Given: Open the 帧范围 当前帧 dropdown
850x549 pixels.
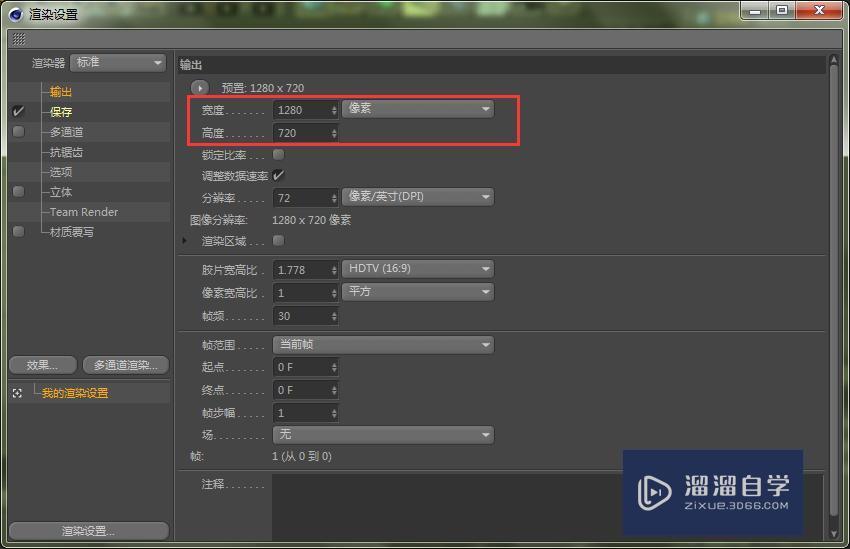Looking at the screenshot, I should [x=383, y=345].
